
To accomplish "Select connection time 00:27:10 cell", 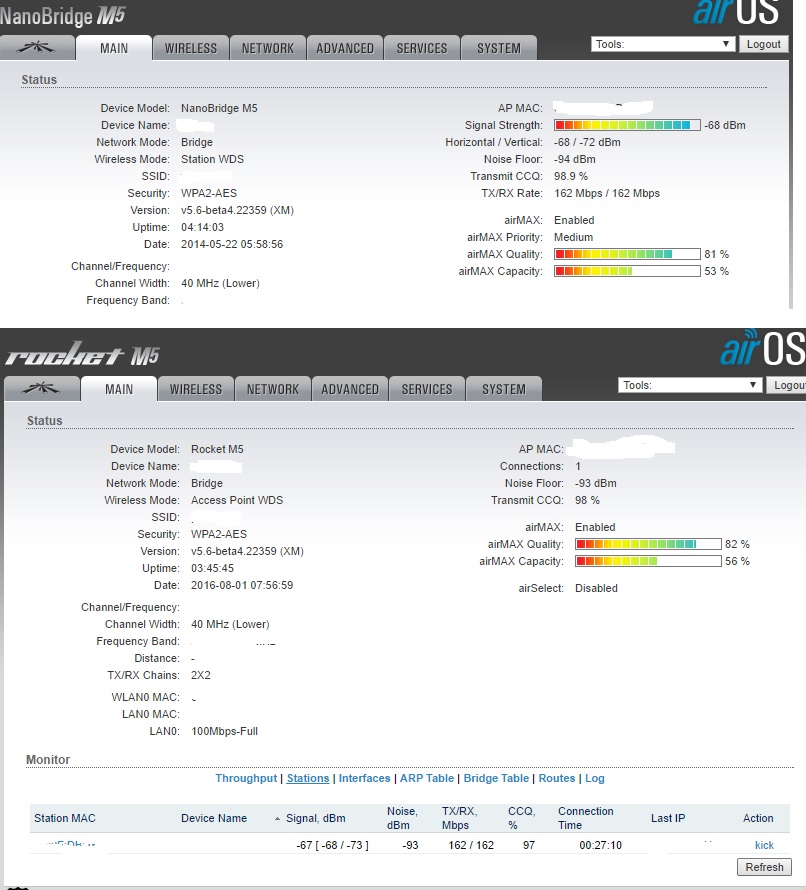I will point(601,845).
